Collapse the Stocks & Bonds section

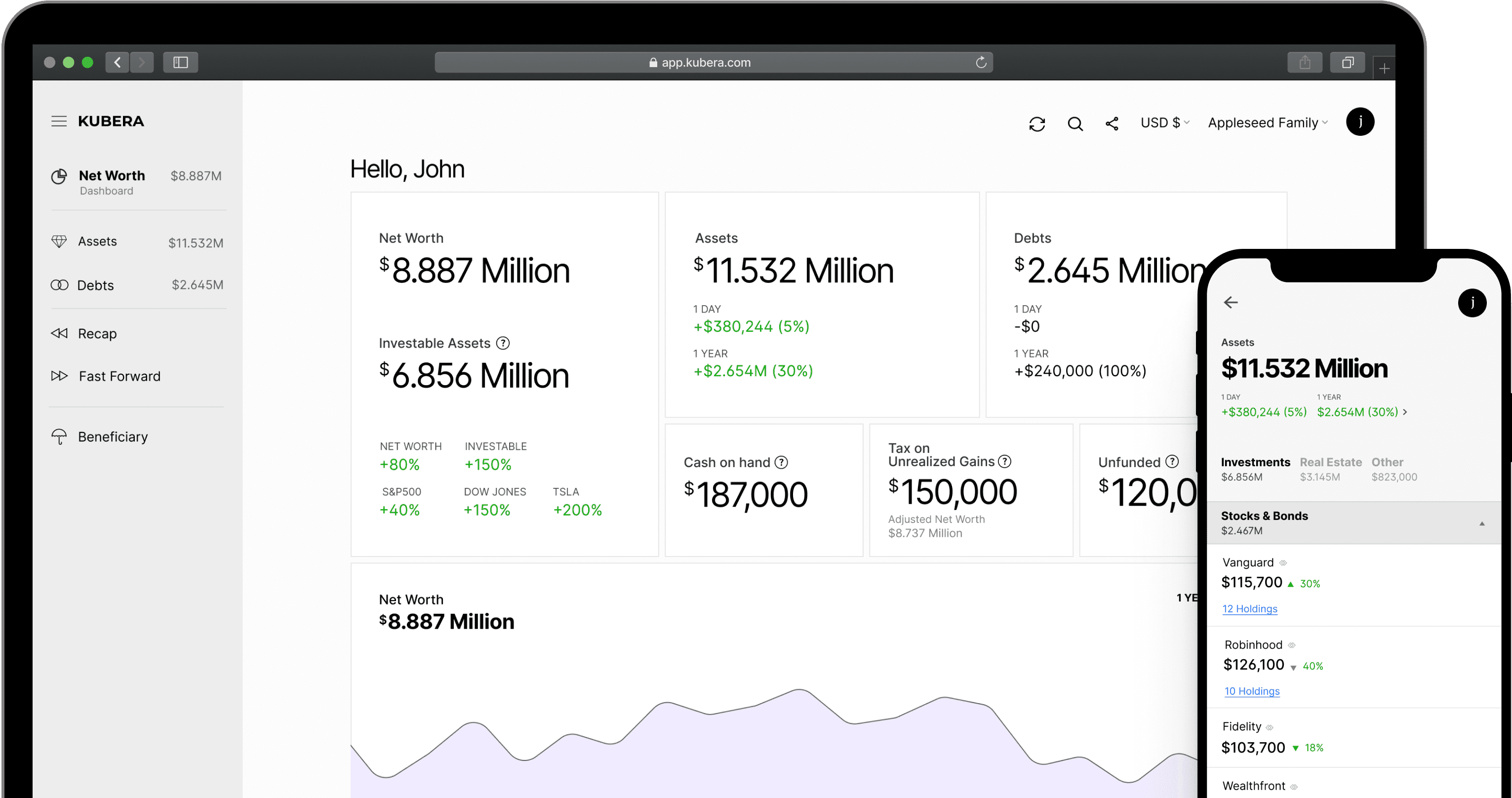(x=1481, y=523)
